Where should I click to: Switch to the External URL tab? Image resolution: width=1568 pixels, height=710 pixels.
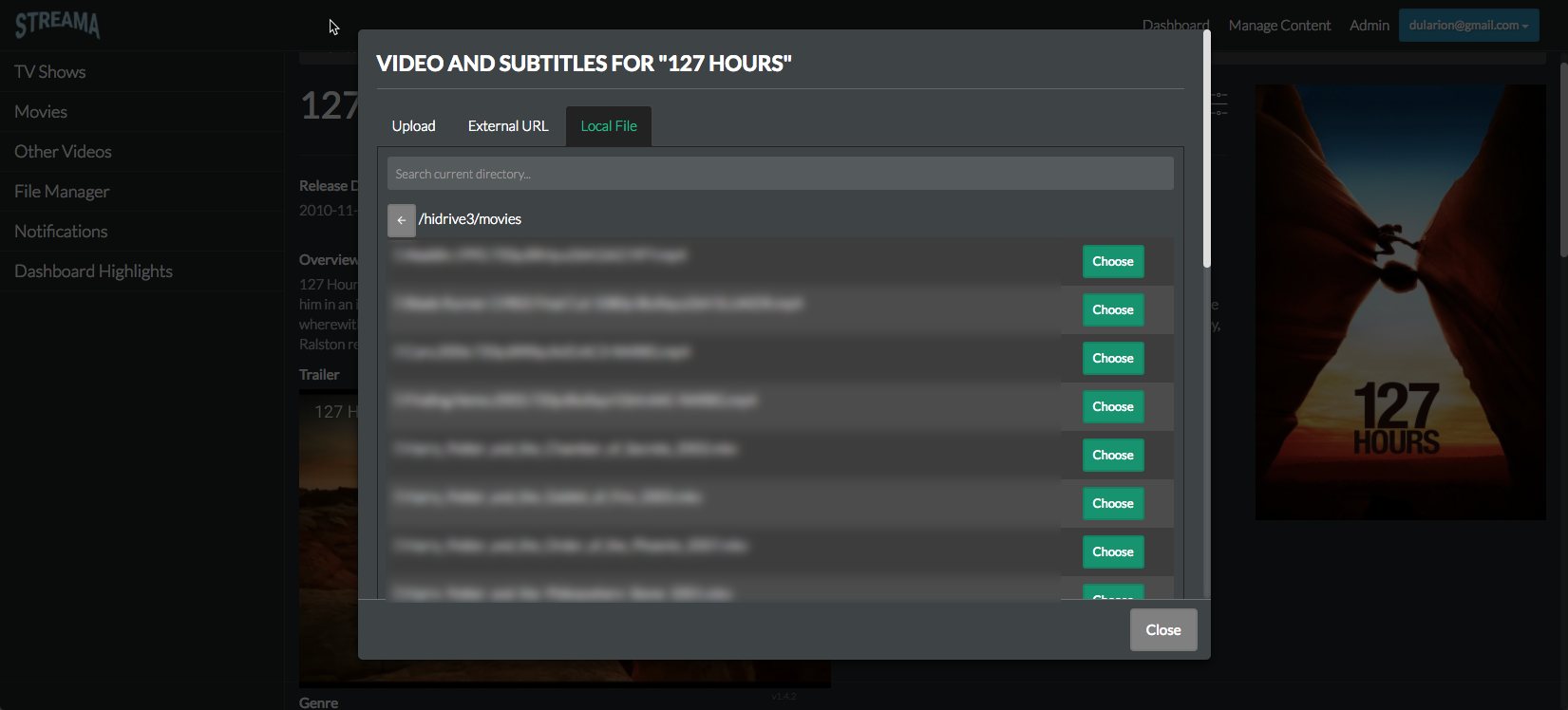pyautogui.click(x=508, y=126)
